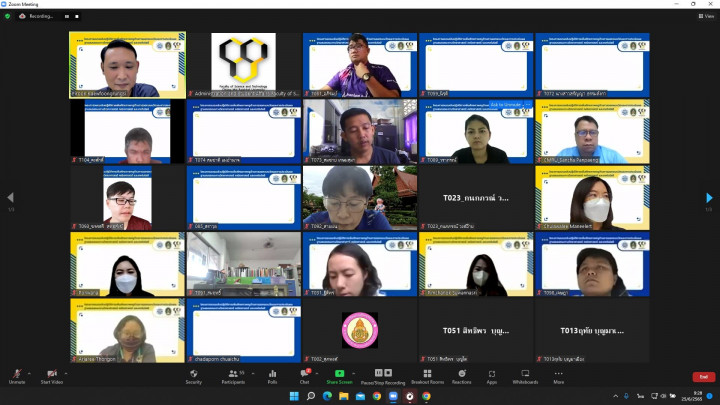Image resolution: width=720 pixels, height=405 pixels.
Task: Open Windows Start menu
Action: [294, 396]
